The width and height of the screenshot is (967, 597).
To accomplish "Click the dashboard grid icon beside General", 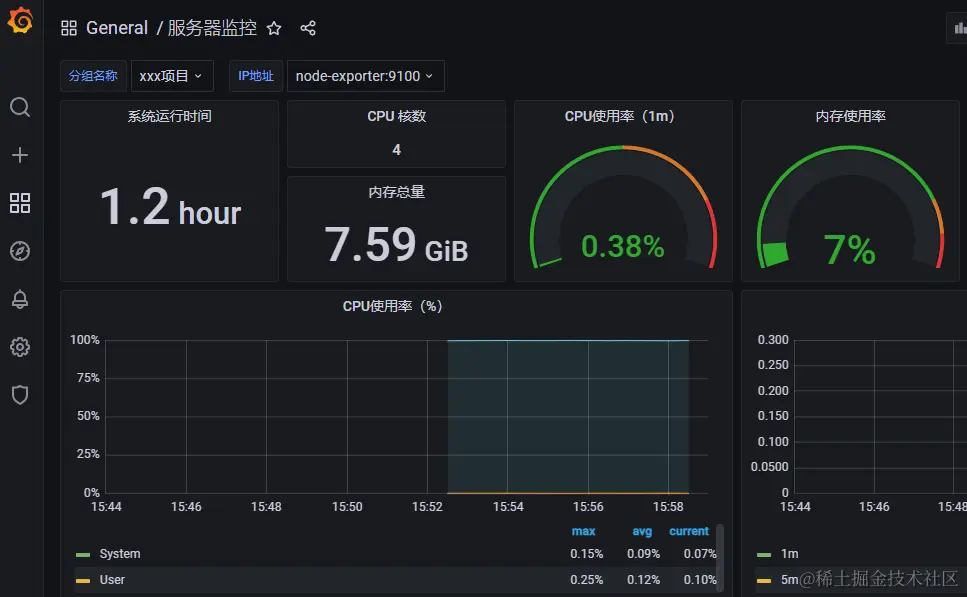I will pos(69,28).
